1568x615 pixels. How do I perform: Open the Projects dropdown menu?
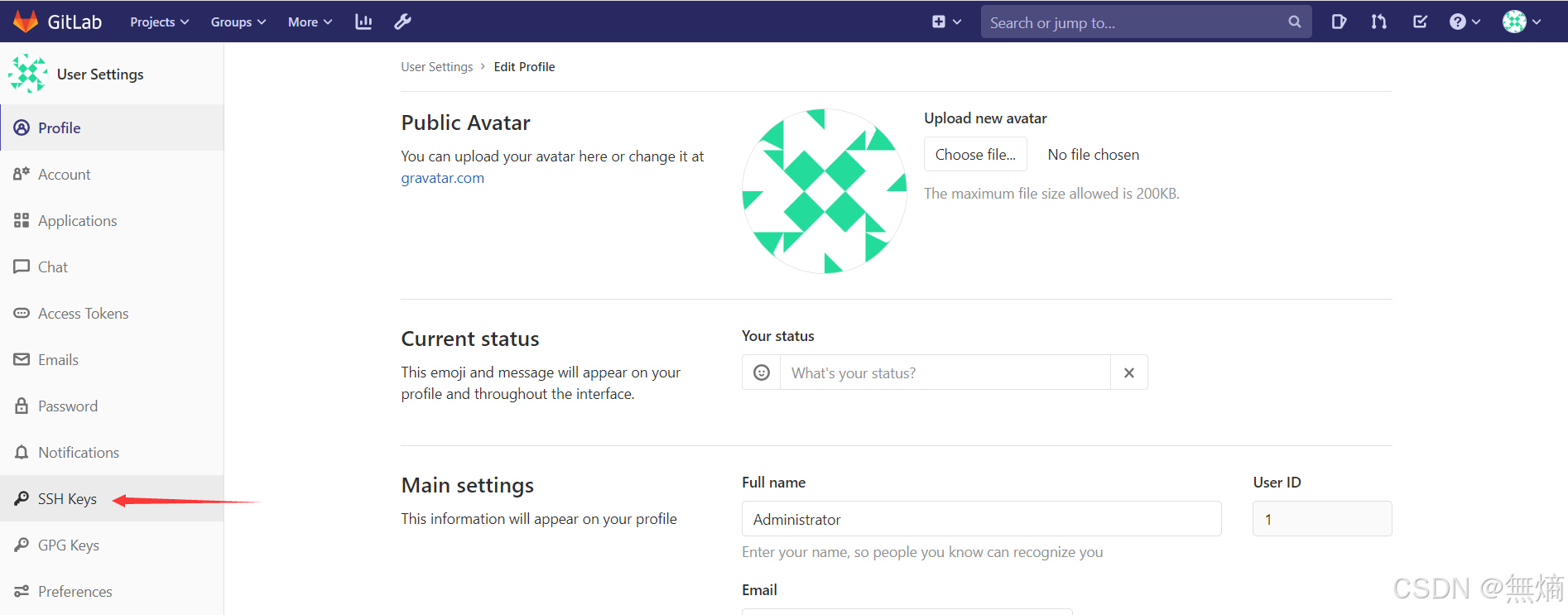159,22
